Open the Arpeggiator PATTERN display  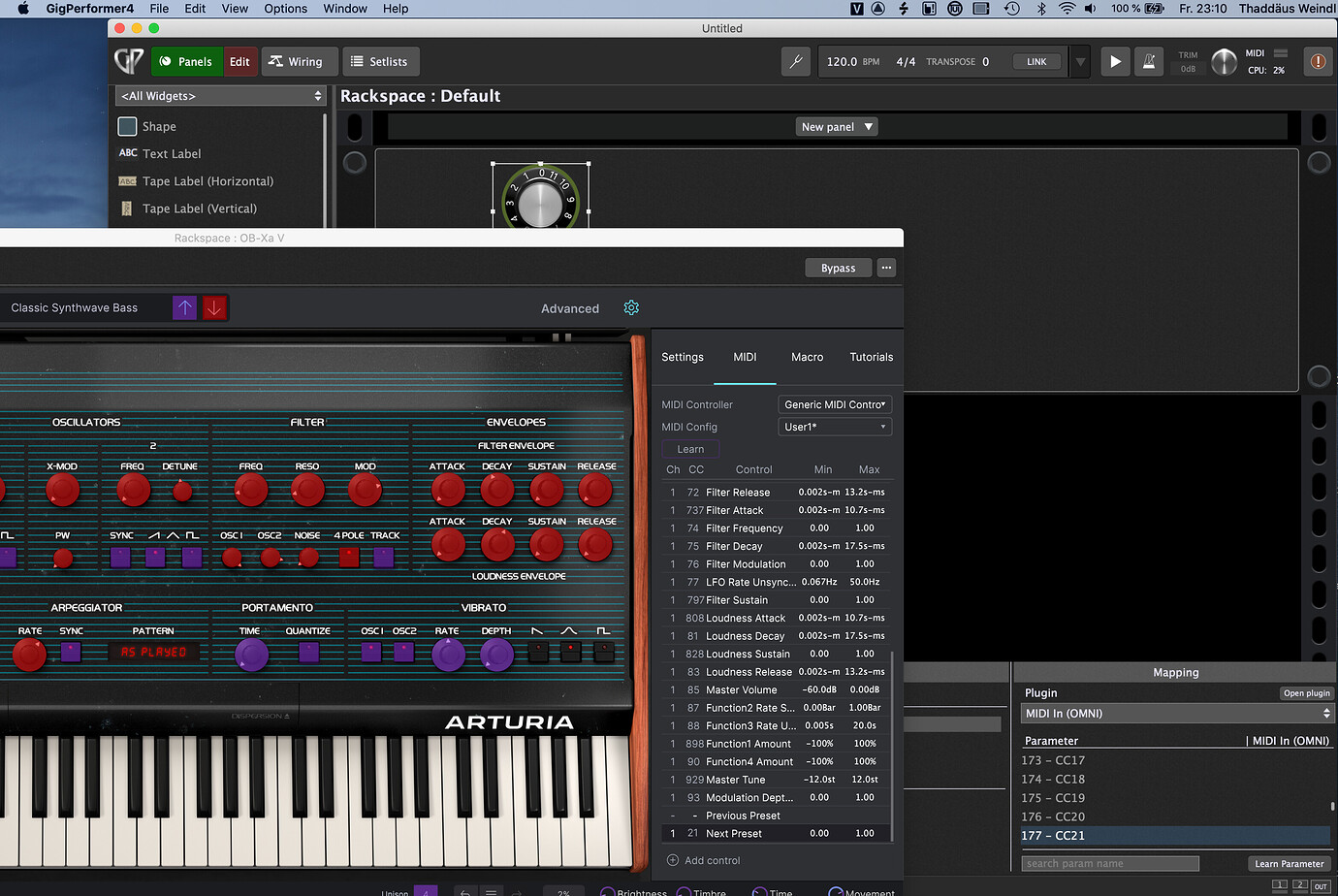click(153, 653)
